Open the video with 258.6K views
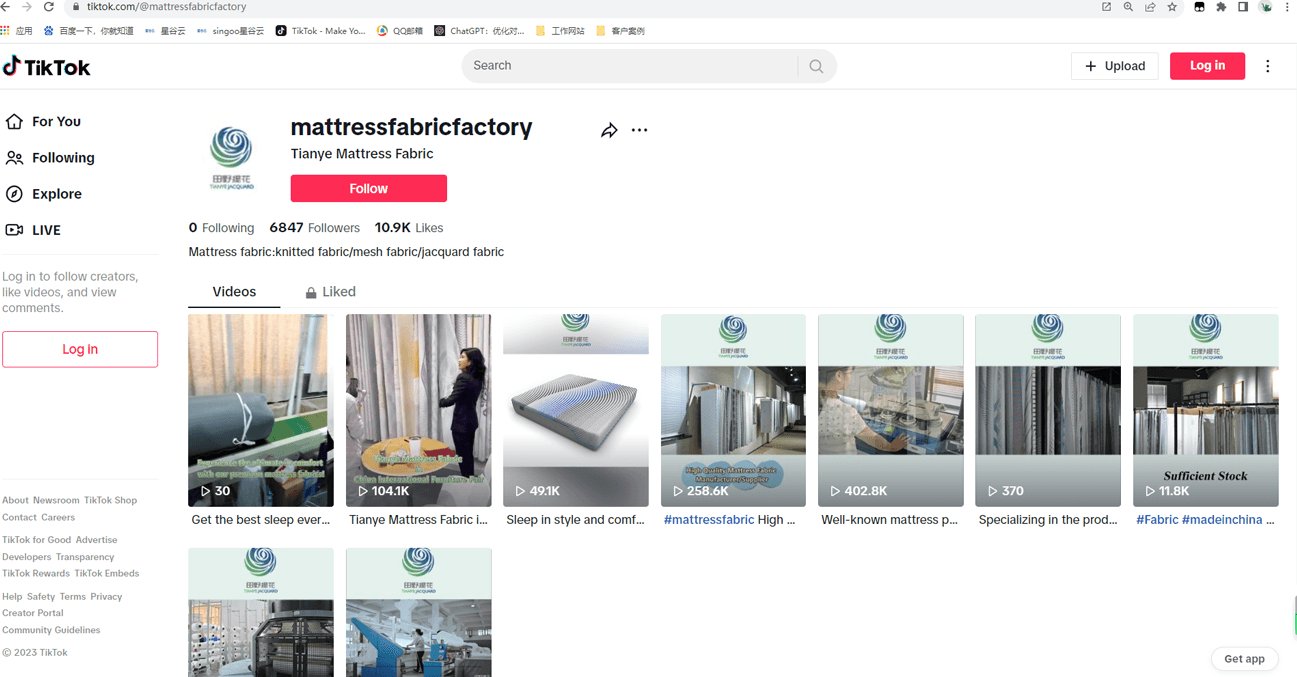 (733, 410)
